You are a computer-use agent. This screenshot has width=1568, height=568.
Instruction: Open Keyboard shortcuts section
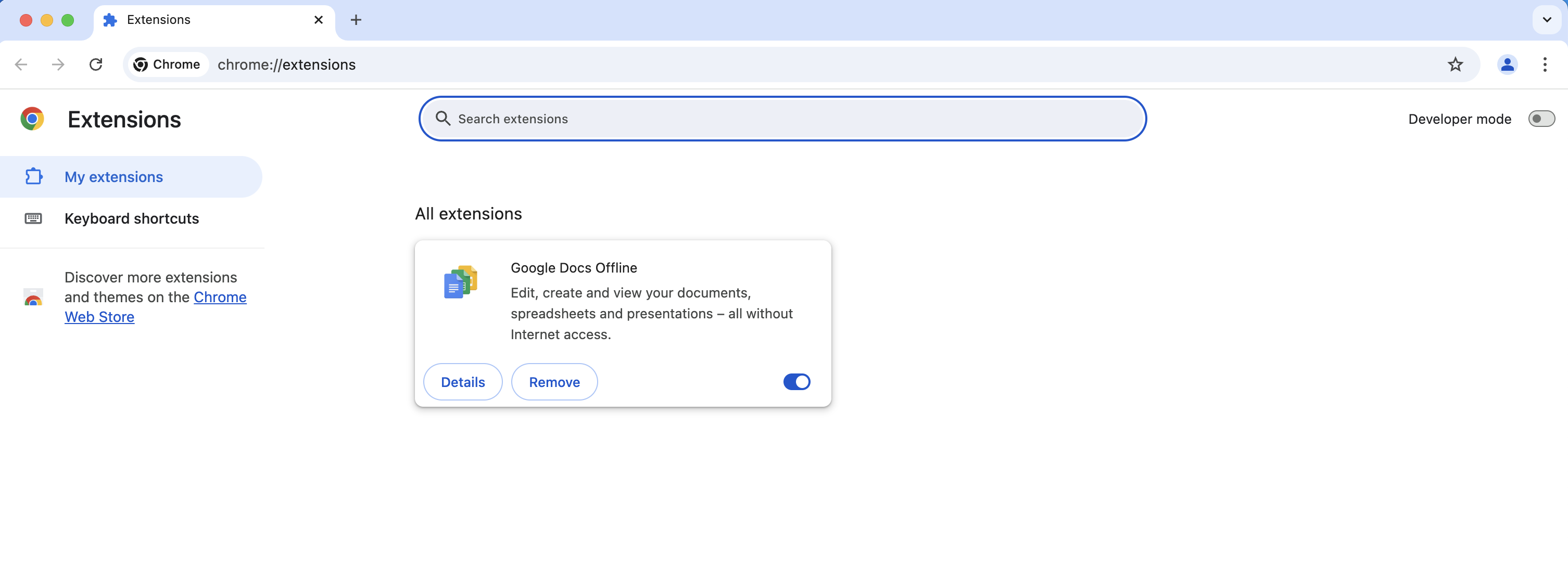click(132, 218)
